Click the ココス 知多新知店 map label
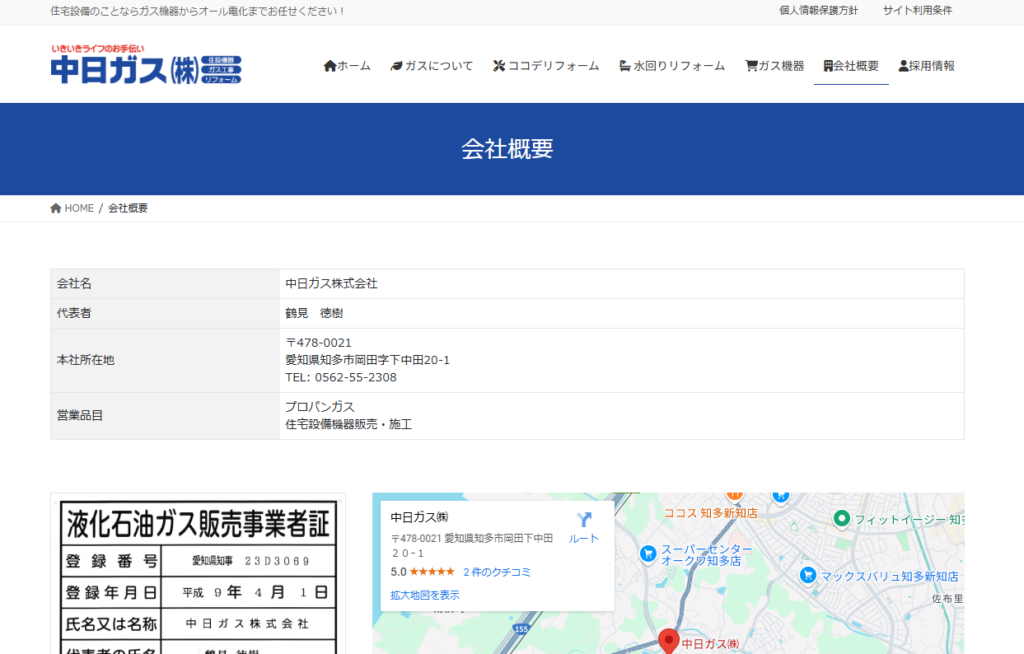The image size is (1024, 654). (711, 513)
